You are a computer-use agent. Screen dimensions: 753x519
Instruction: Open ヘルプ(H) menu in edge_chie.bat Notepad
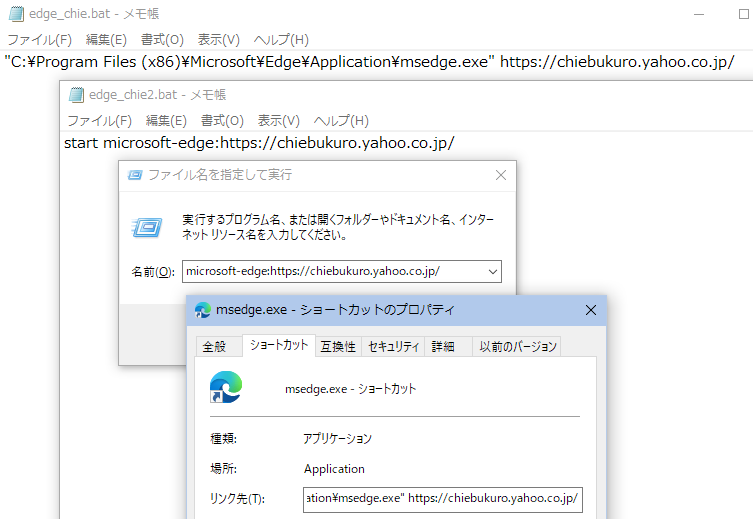(x=281, y=39)
